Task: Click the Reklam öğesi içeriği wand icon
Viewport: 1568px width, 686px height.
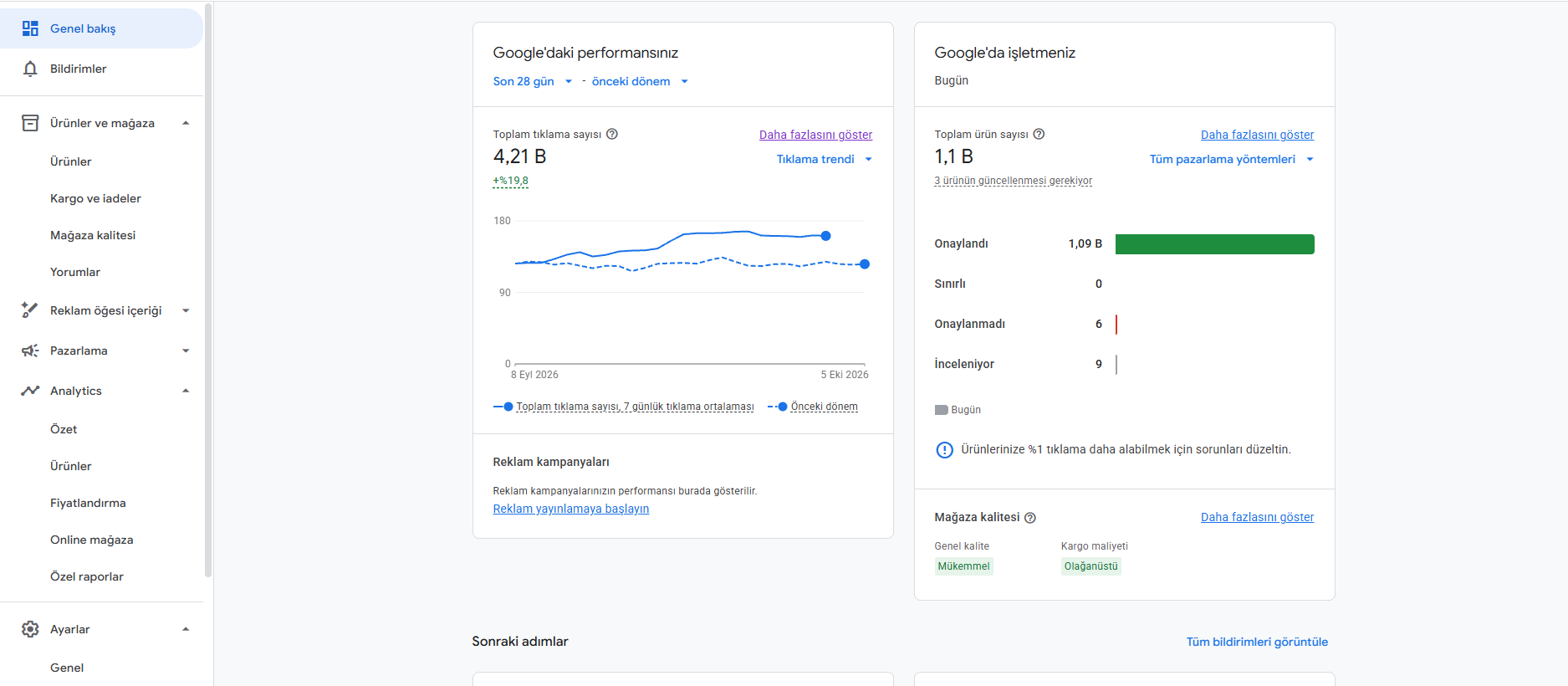Action: 30,310
